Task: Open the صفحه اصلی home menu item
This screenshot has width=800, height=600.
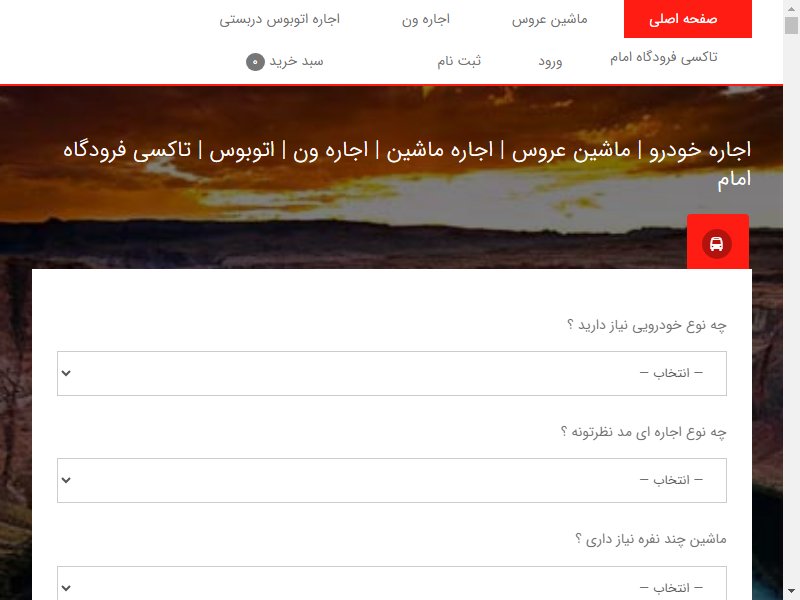Action: pyautogui.click(x=687, y=19)
